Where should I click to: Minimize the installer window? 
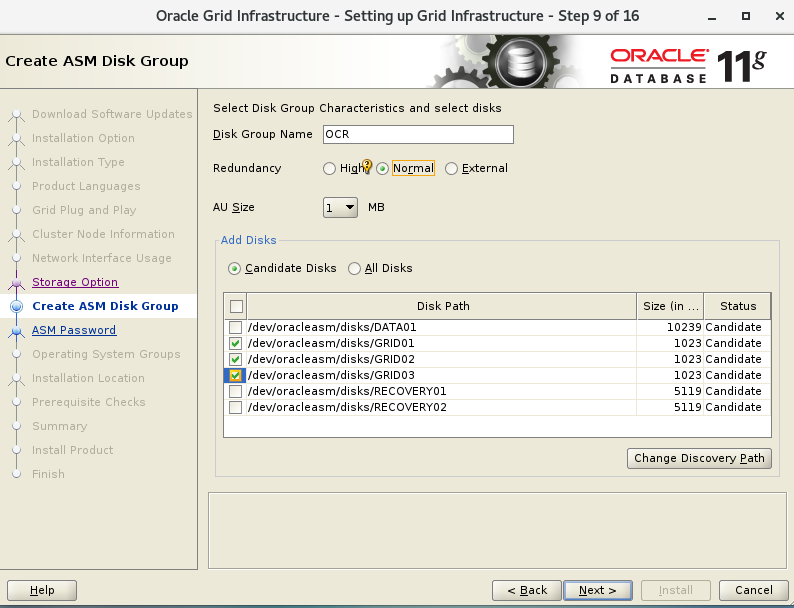coord(712,16)
